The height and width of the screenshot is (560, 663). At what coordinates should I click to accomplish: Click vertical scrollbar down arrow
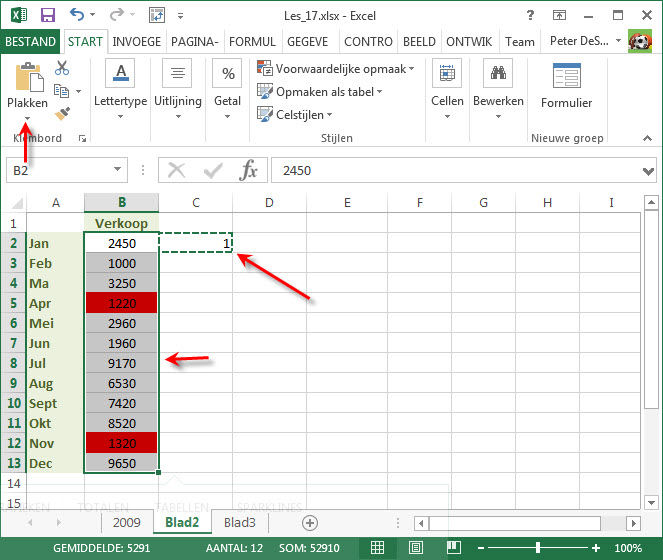pos(651,502)
